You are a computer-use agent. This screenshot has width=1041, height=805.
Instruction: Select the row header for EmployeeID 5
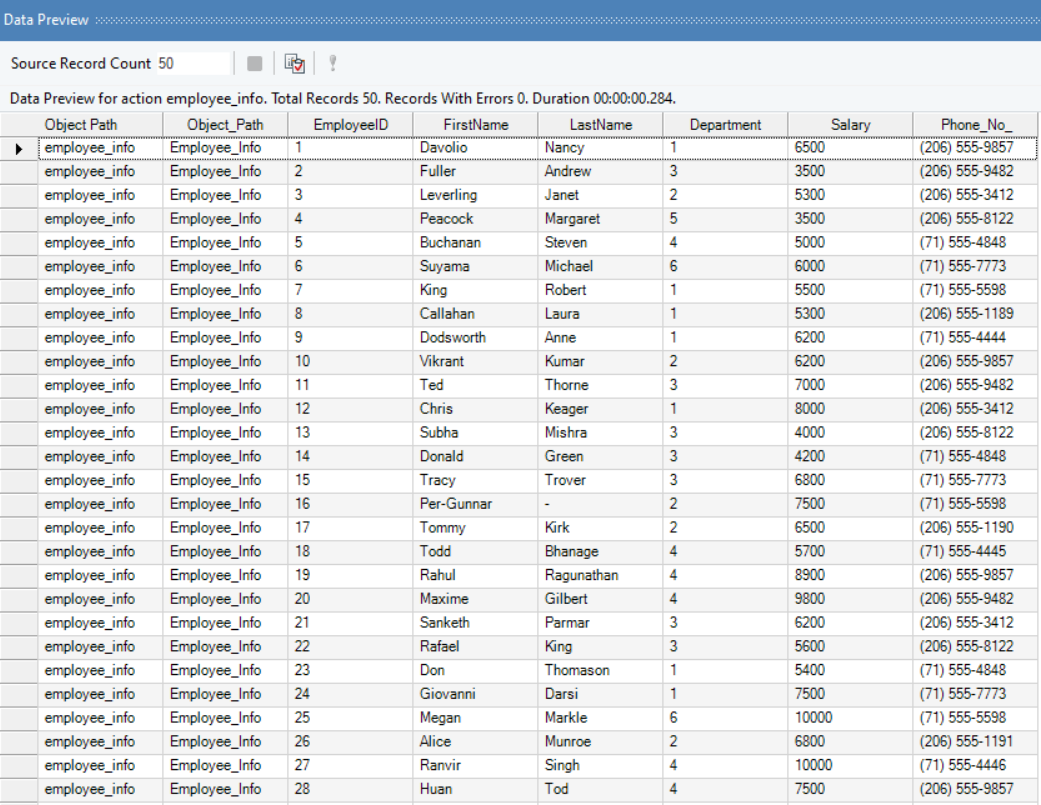pyautogui.click(x=19, y=243)
